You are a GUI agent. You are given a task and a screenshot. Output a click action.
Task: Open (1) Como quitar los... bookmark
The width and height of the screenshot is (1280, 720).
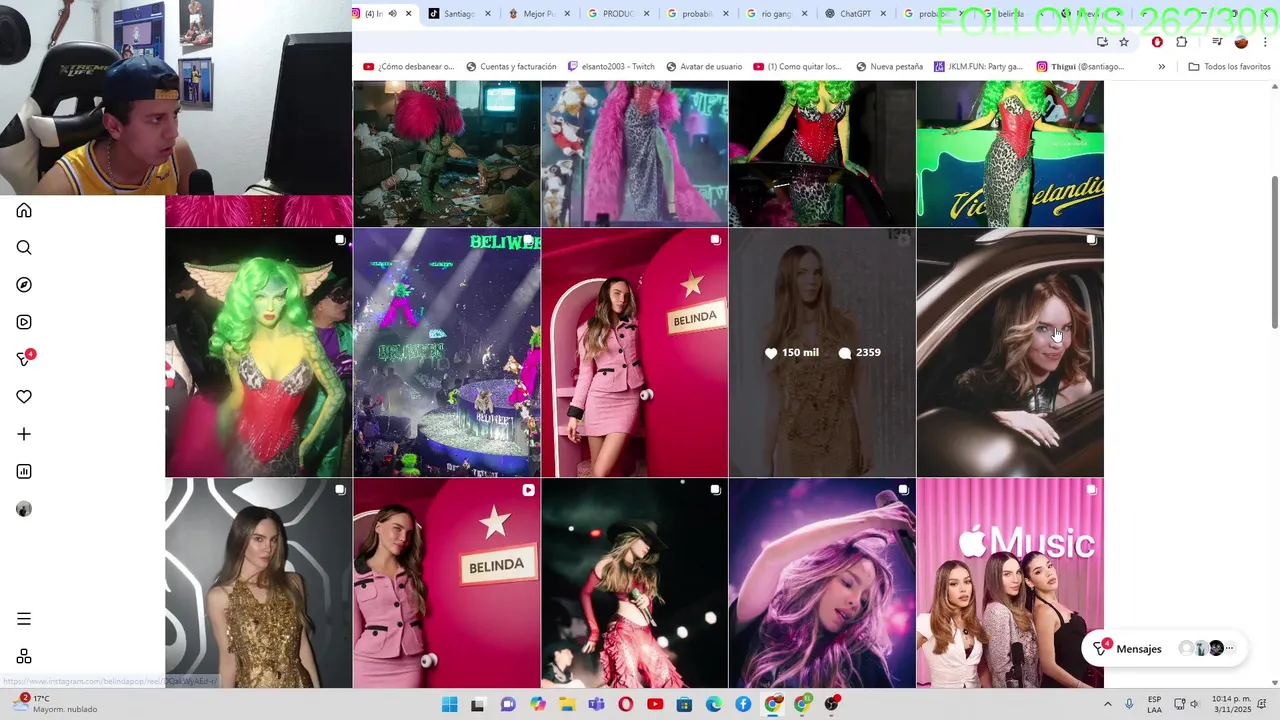(797, 67)
